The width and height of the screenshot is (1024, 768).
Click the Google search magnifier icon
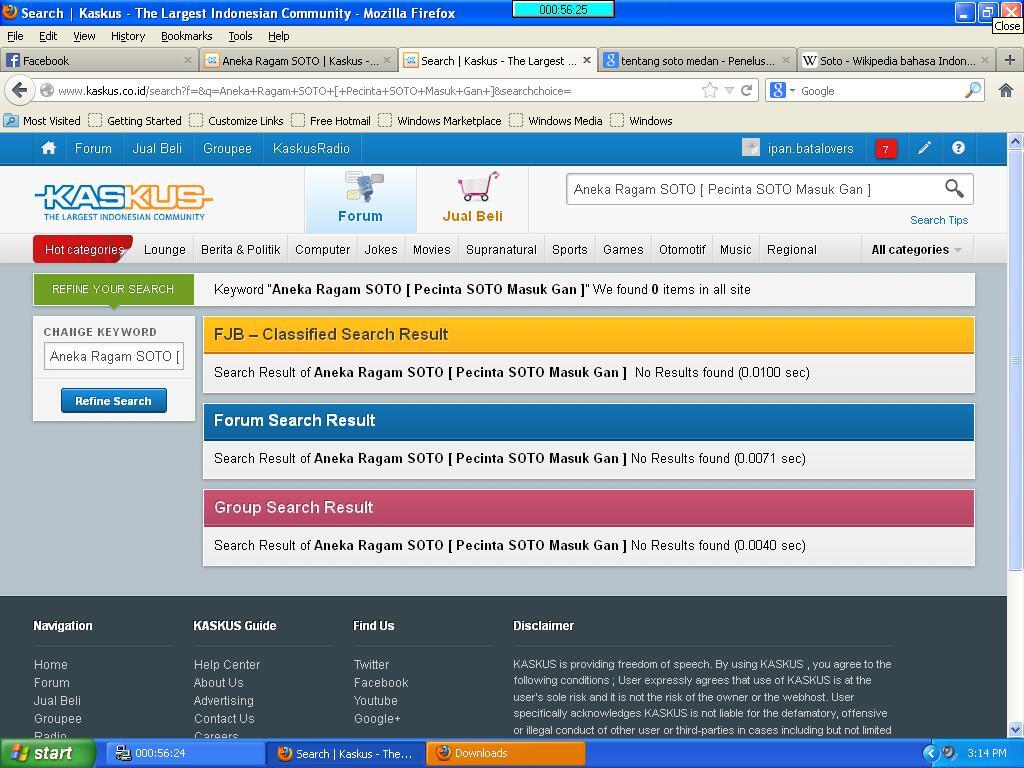point(972,90)
